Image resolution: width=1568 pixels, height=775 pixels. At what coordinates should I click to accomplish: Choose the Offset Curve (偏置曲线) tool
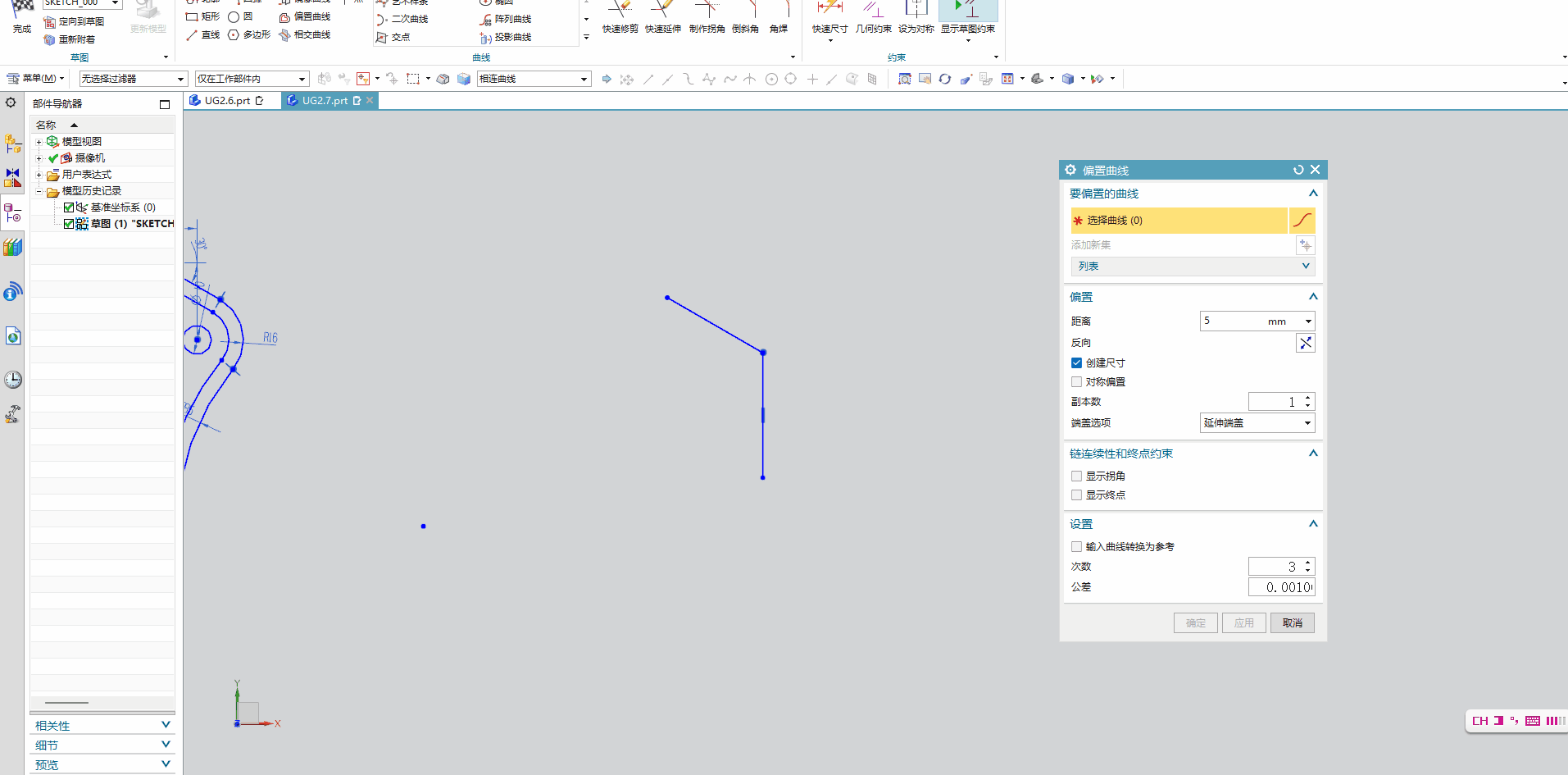pyautogui.click(x=304, y=16)
